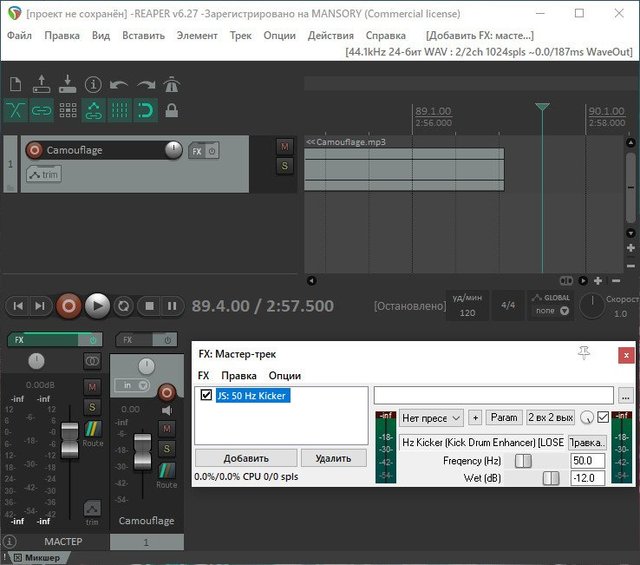Solo the Camouflage track with S button
Screen dimensions: 640x565
(284, 166)
